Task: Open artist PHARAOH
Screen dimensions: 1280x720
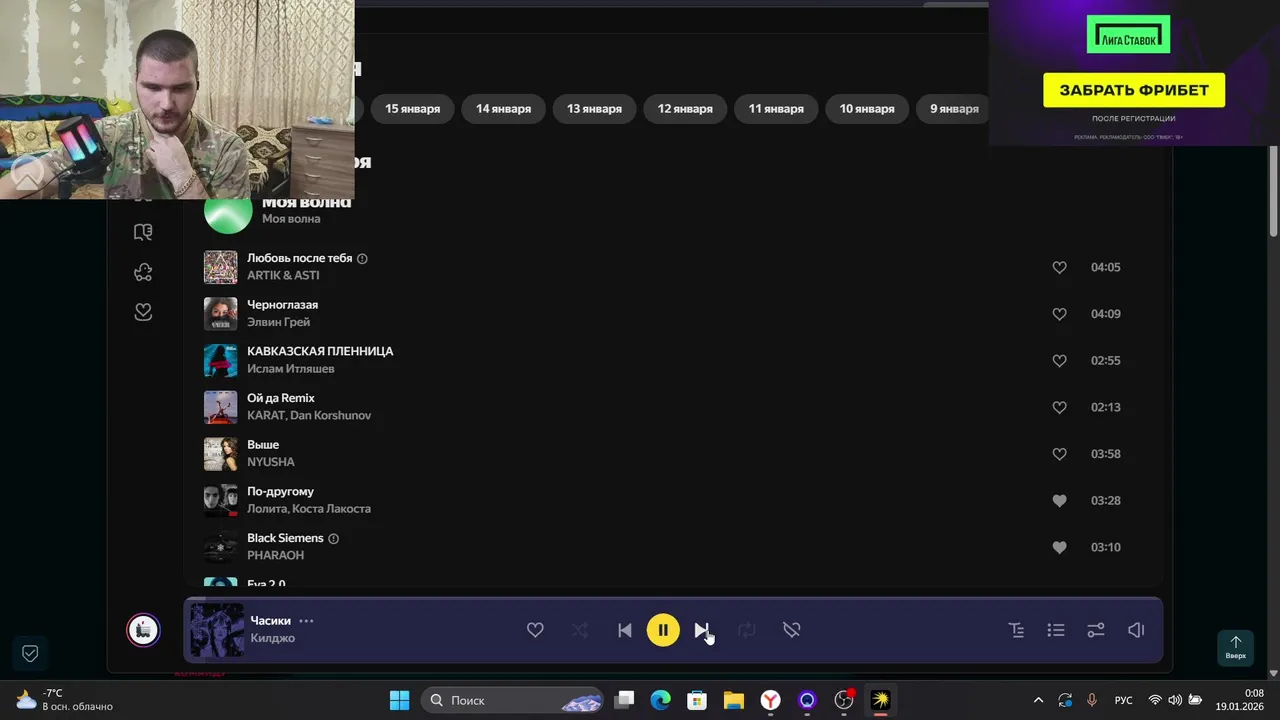Action: pos(275,556)
